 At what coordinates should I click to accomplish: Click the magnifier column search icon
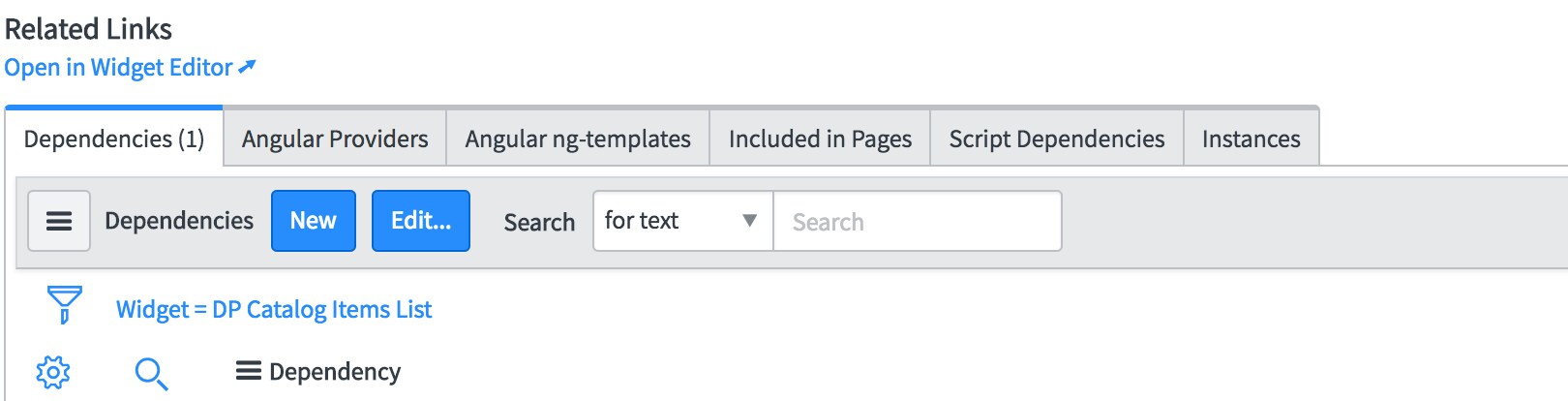[x=151, y=373]
